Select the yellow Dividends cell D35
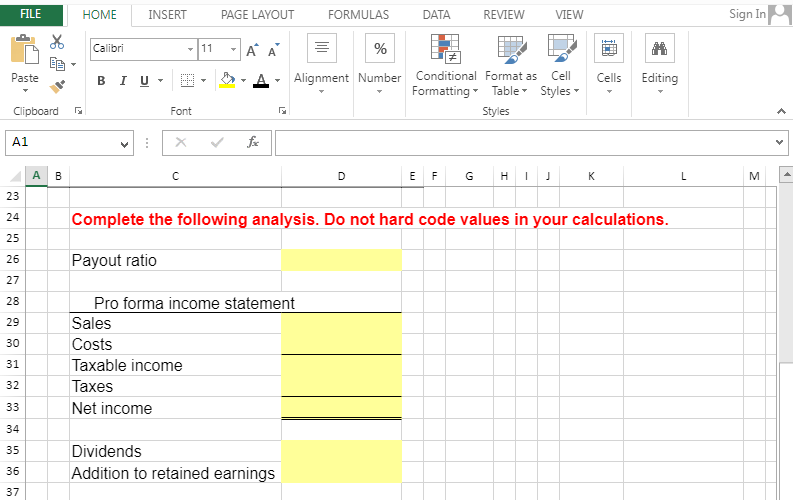This screenshot has height=500, width=793. 341,450
